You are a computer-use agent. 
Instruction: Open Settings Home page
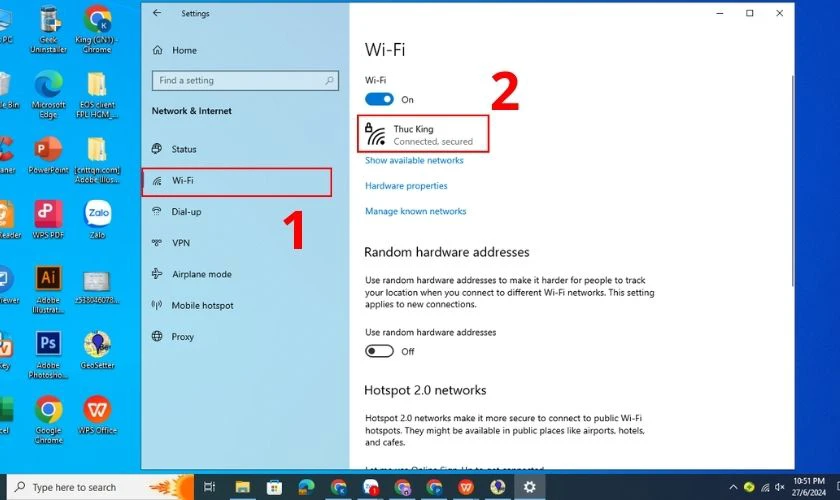(x=175, y=50)
